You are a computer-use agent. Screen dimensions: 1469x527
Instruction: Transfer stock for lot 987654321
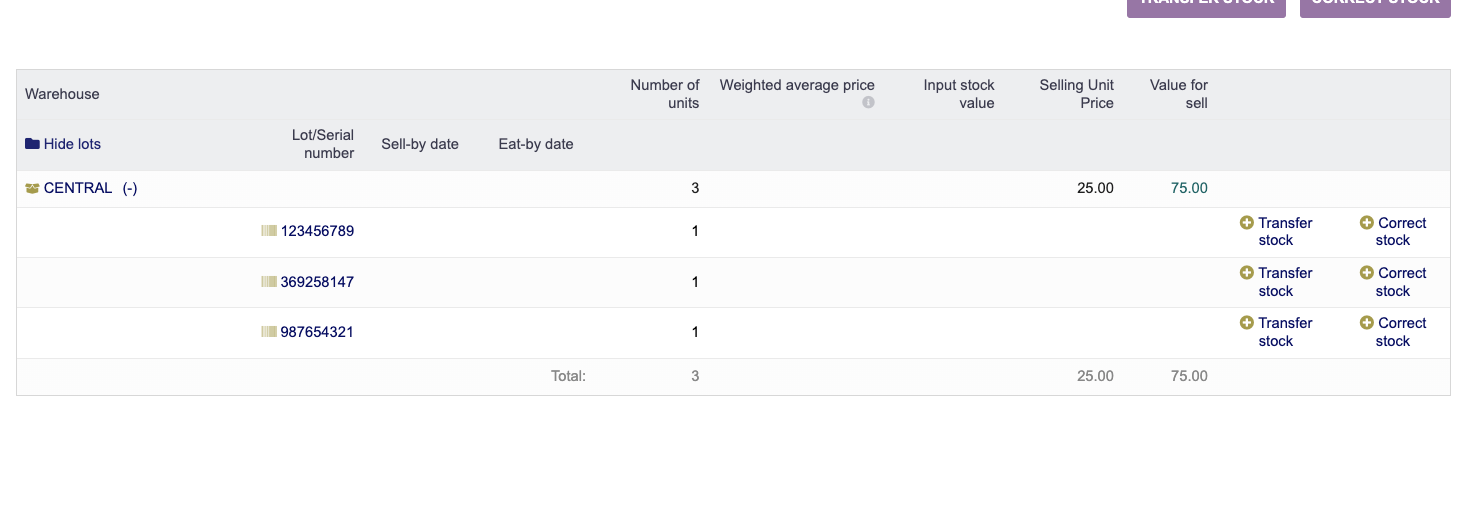click(x=1284, y=332)
